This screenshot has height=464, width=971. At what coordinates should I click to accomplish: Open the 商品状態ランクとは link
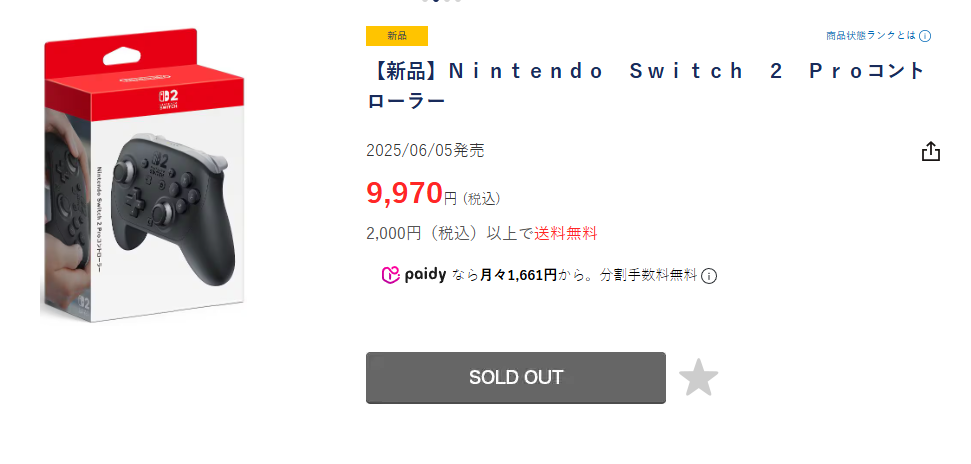870,36
